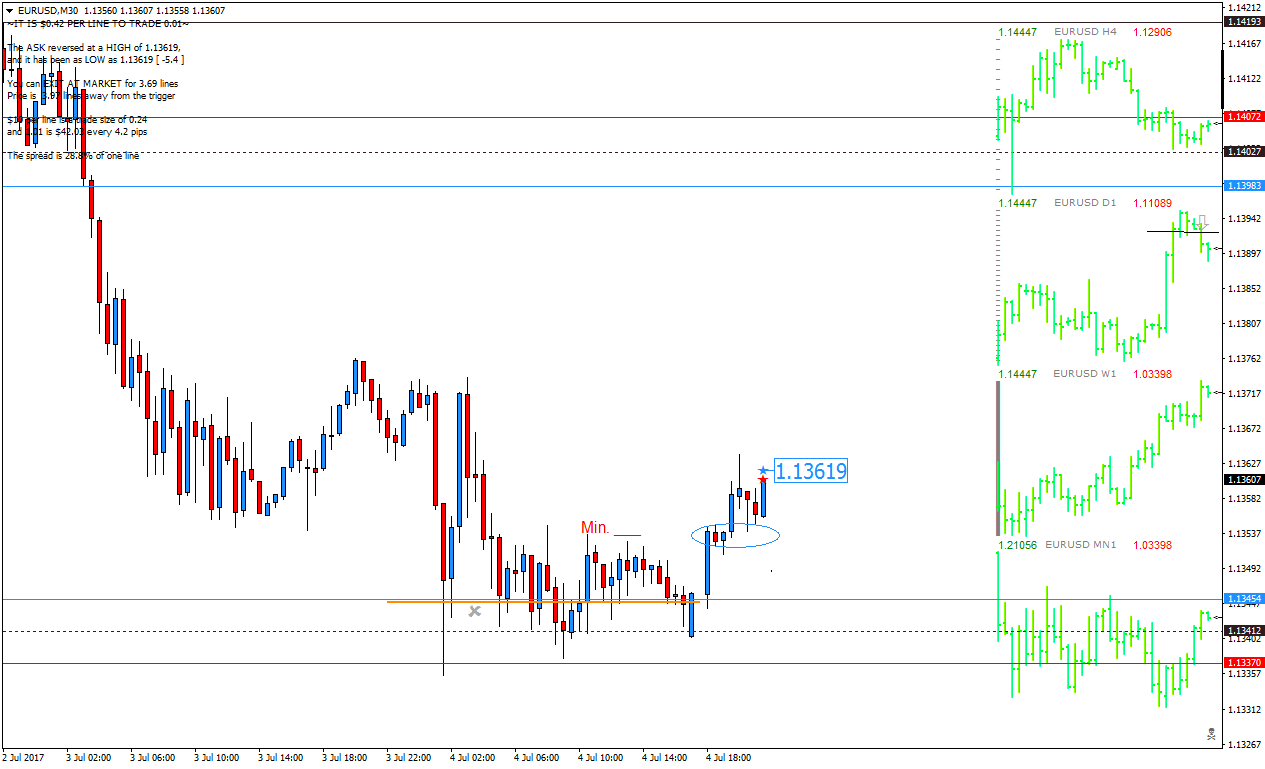Click the skull icon in chart corner
Viewport: 1265px width, 769px height.
coord(1212,734)
